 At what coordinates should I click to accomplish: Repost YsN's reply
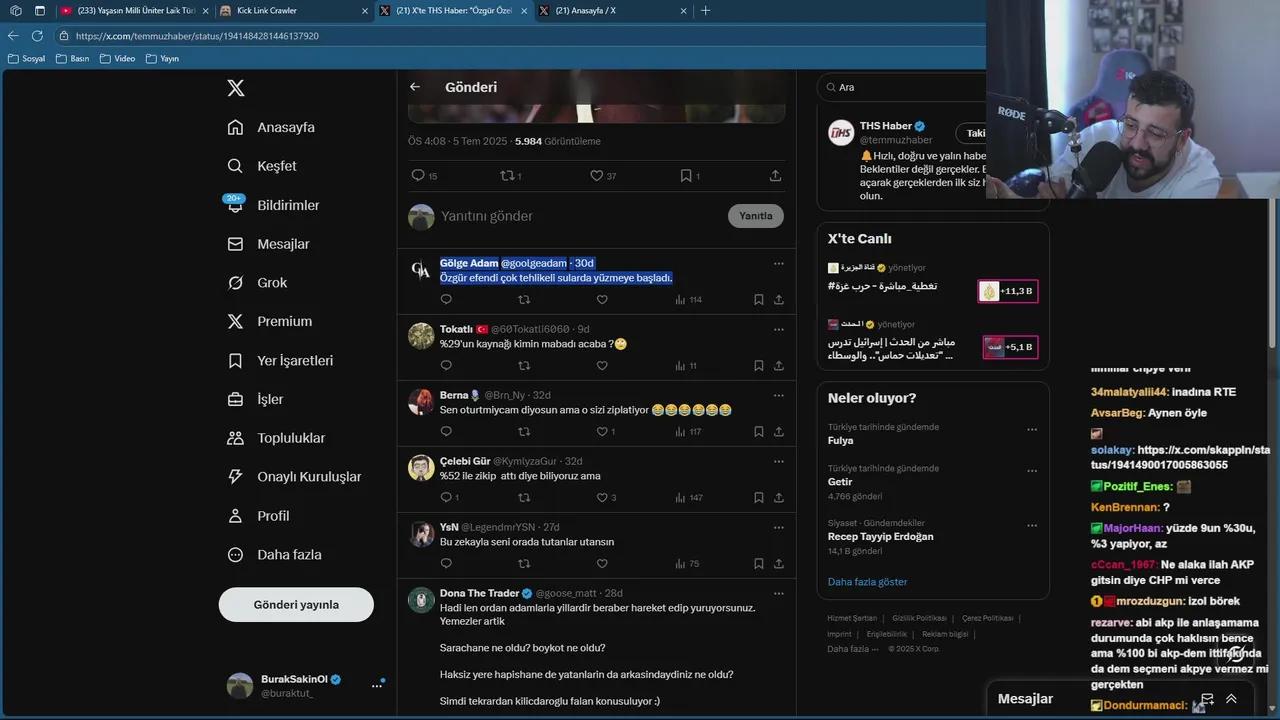(524, 564)
